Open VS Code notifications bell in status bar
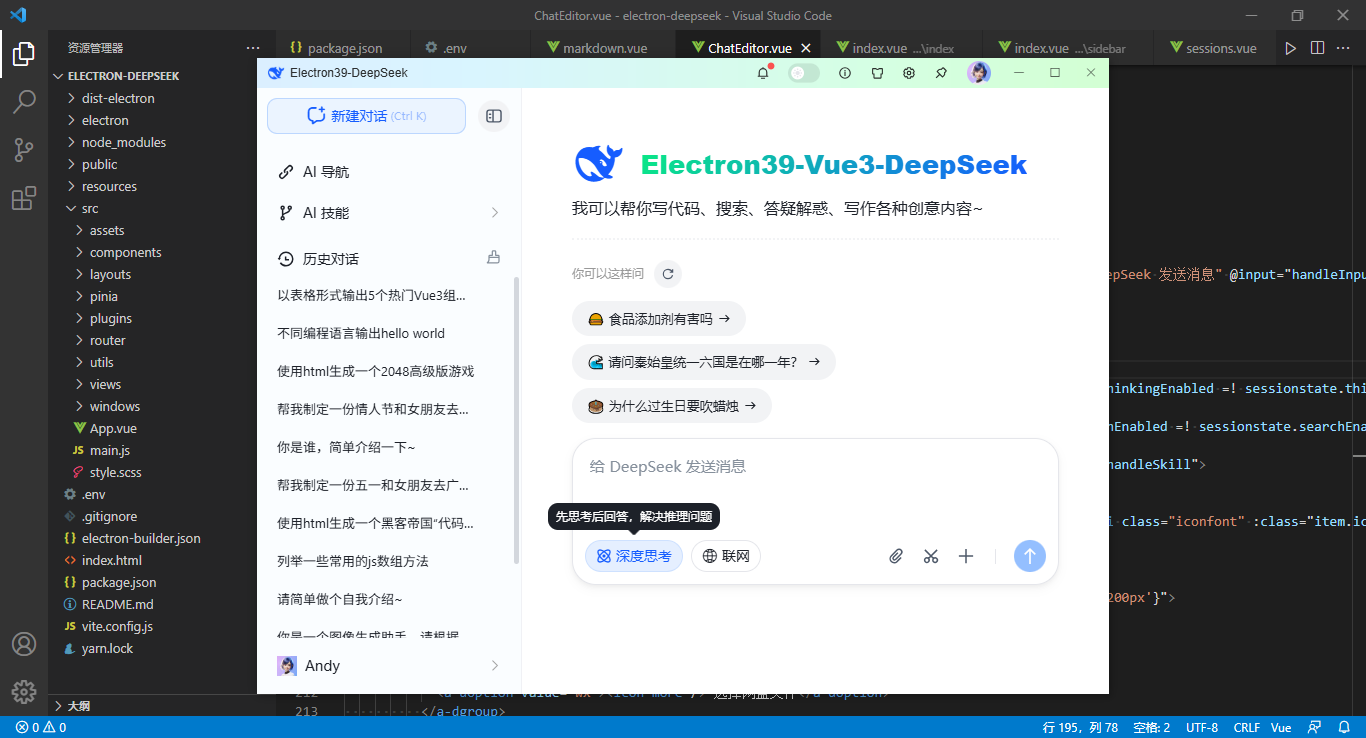 coord(1343,727)
